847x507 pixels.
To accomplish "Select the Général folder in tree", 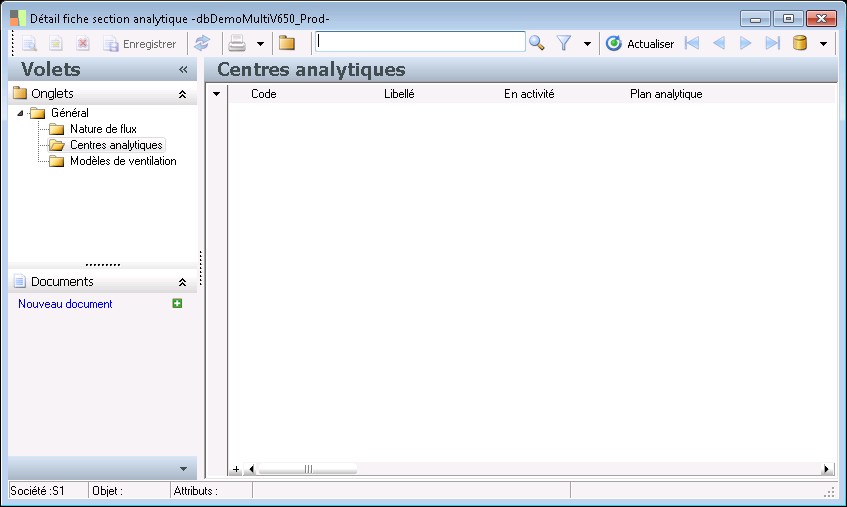I will (70, 113).
